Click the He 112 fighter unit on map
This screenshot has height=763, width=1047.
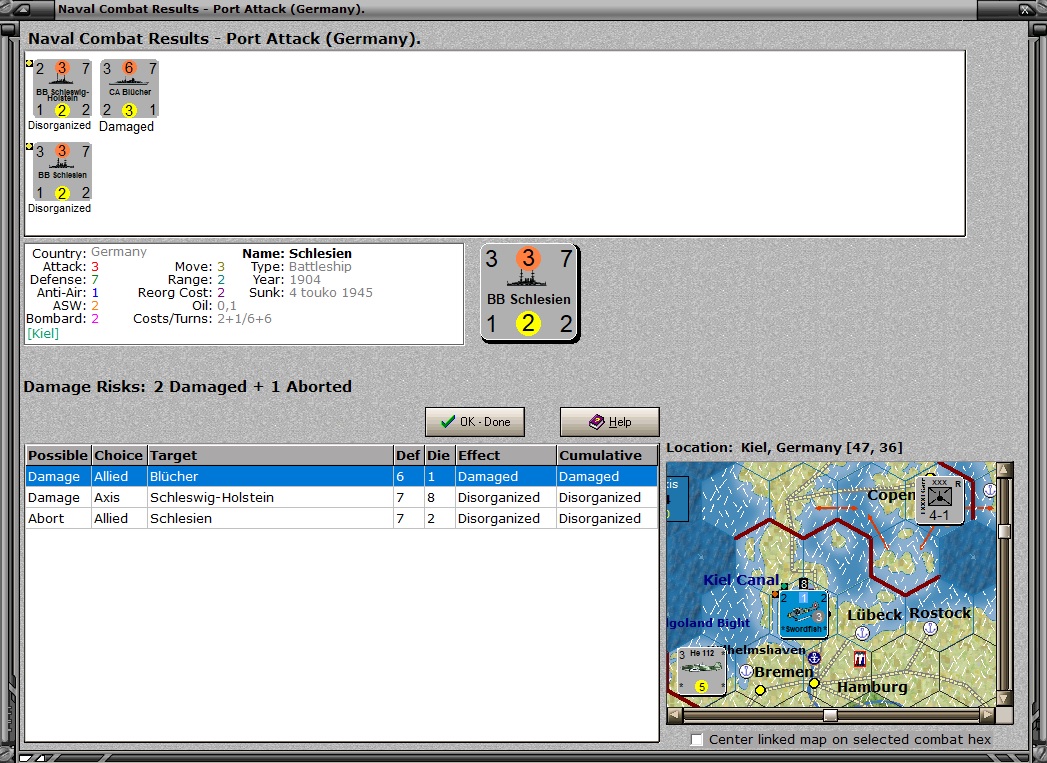(x=701, y=671)
